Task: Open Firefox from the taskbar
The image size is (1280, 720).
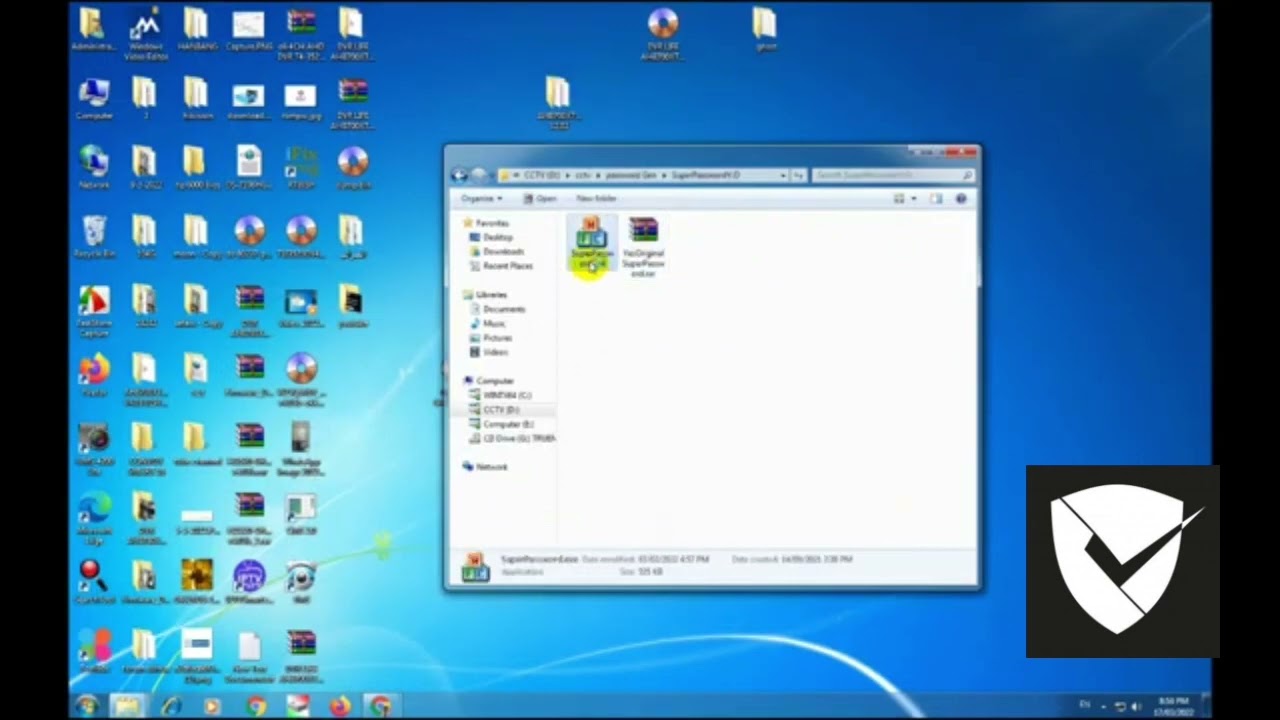Action: tap(340, 705)
